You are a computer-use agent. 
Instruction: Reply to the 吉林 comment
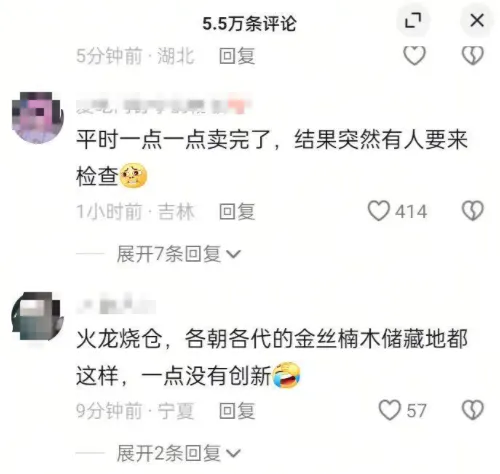click(x=237, y=212)
